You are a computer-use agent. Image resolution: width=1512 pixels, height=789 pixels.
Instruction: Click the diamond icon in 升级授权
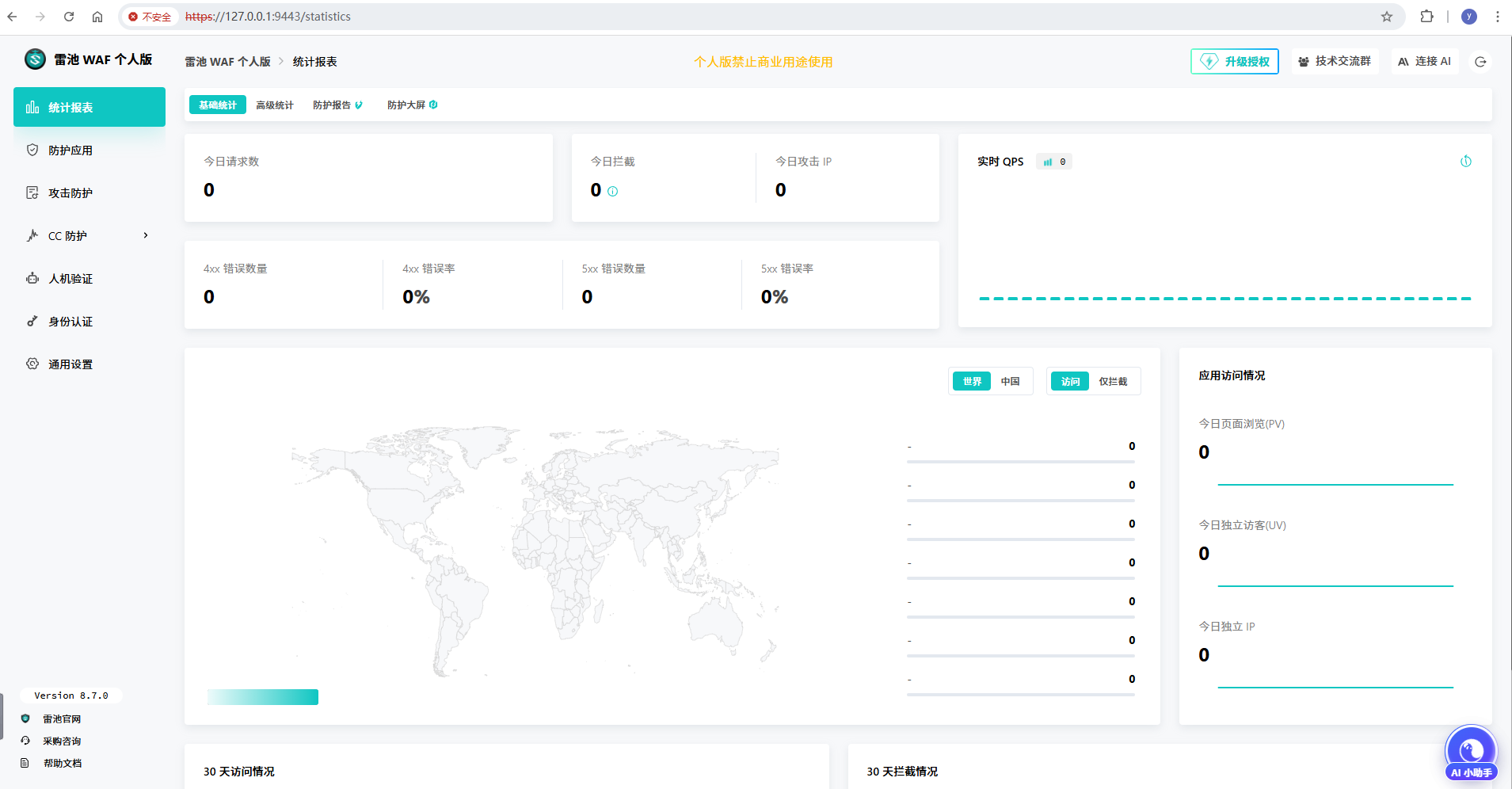point(1209,61)
